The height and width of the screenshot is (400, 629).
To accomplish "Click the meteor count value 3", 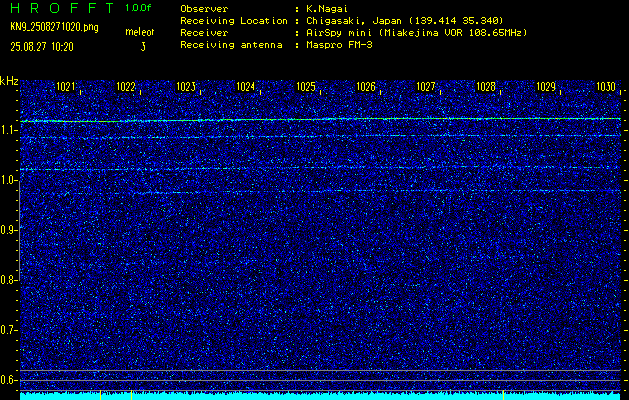I will pos(143,47).
